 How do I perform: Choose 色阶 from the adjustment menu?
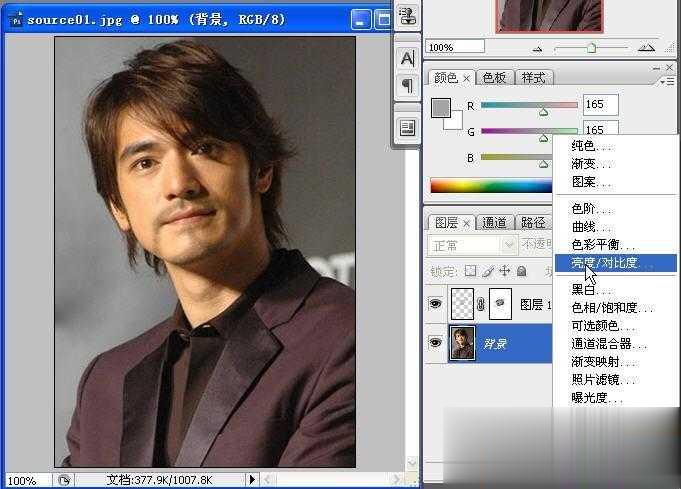616,209
